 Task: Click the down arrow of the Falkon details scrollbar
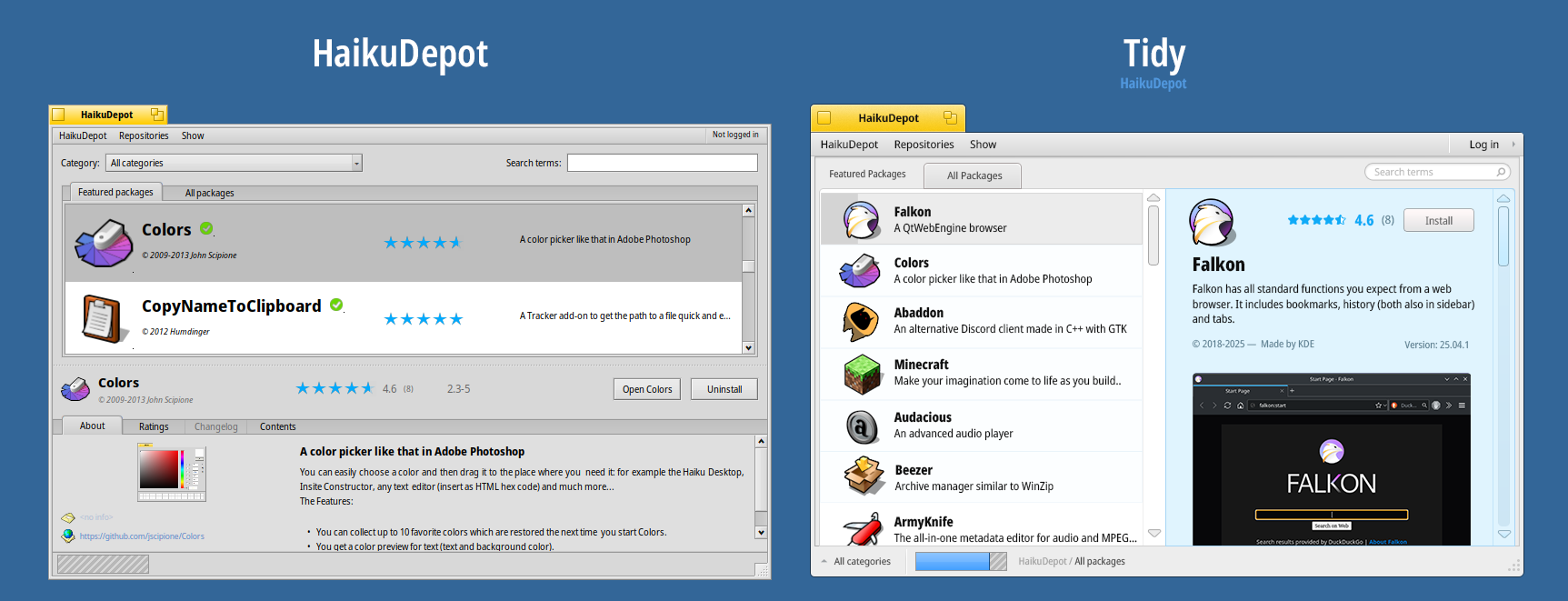[1503, 534]
